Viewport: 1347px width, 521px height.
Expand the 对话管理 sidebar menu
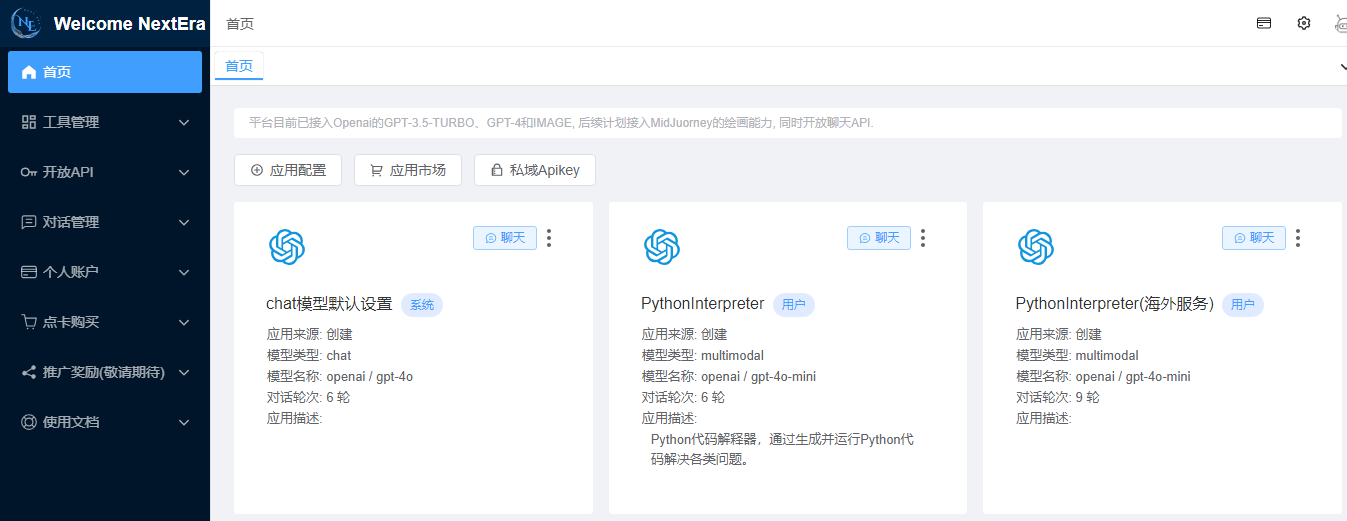click(x=105, y=222)
